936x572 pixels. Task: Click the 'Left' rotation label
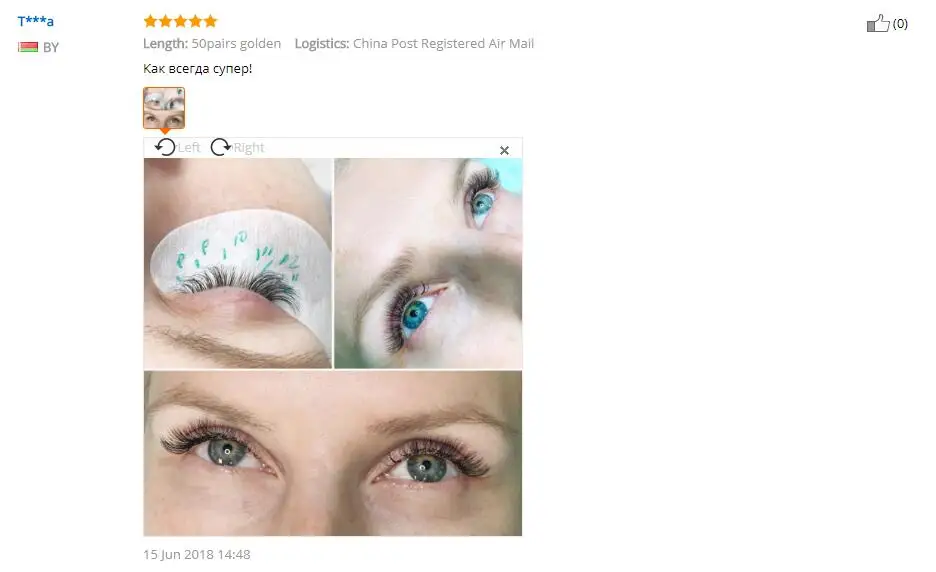click(189, 147)
